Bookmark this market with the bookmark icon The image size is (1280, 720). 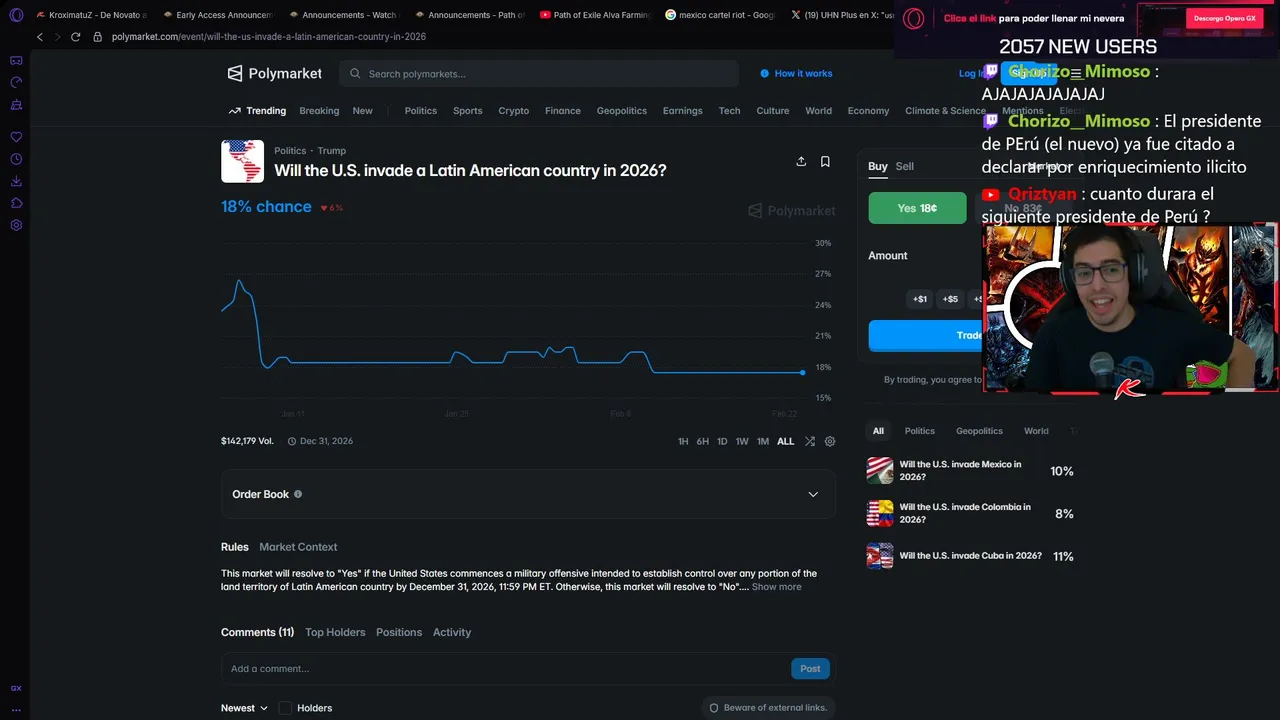pos(825,161)
